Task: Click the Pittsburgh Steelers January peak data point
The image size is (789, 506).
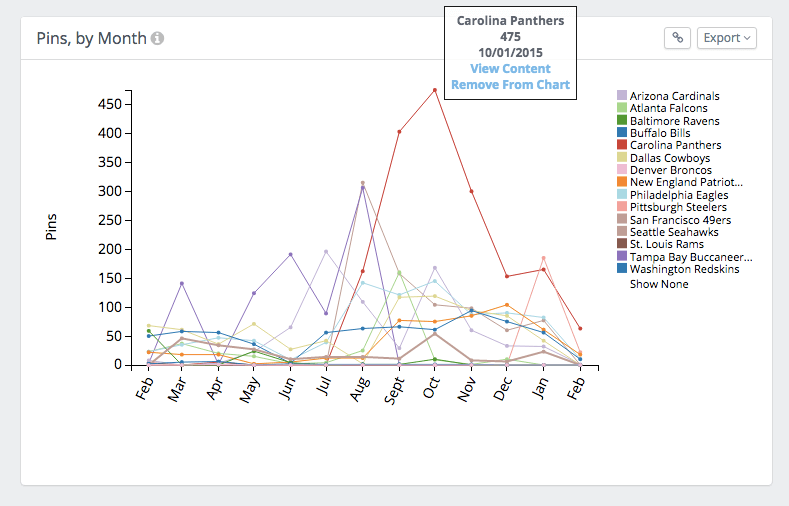Action: tap(543, 258)
